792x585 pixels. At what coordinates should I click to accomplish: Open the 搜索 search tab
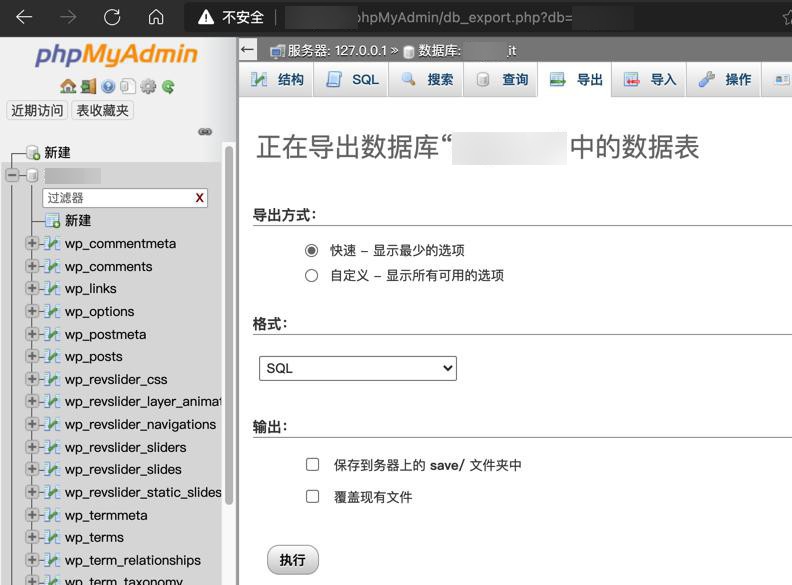[426, 79]
